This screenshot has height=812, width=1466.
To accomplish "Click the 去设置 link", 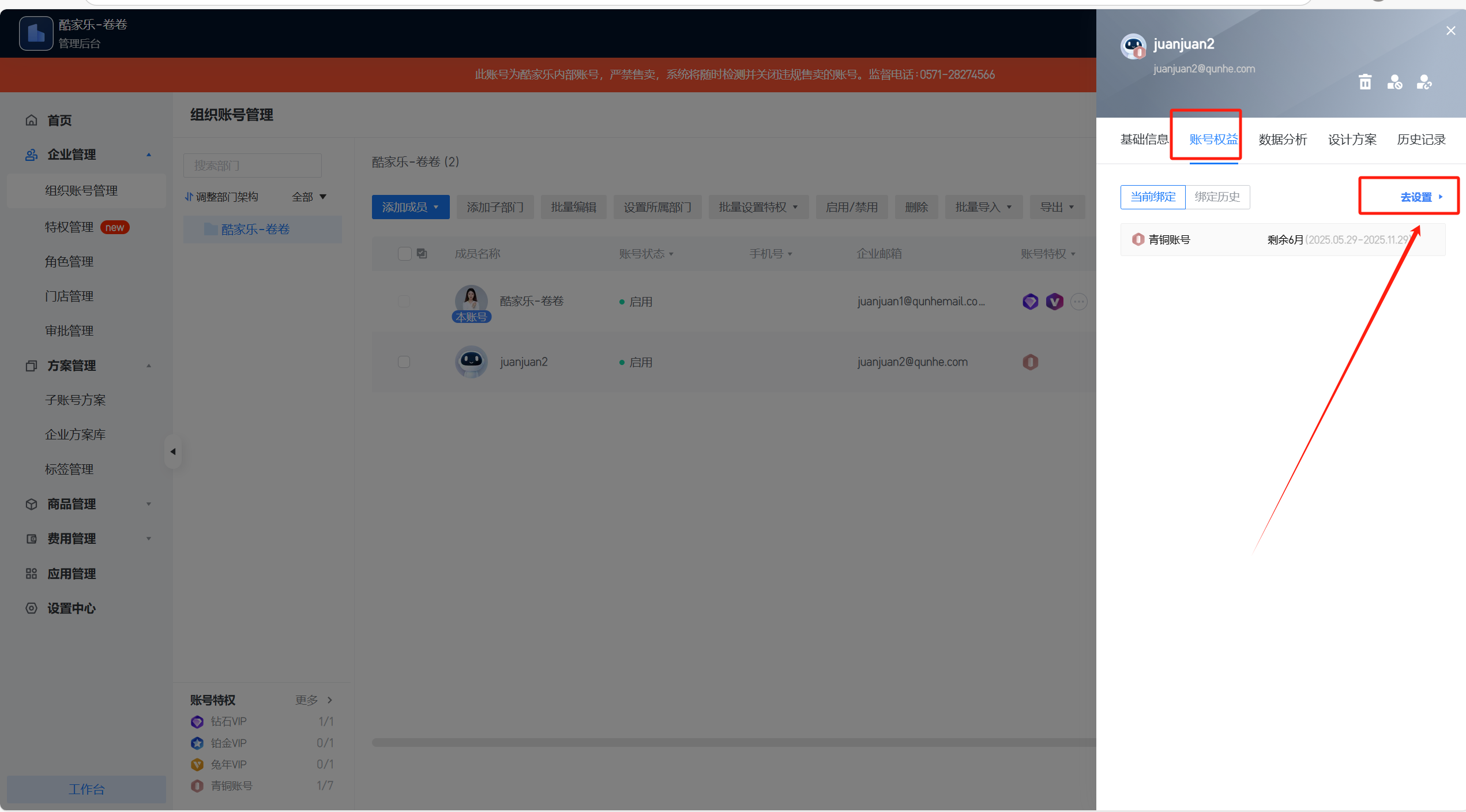I will pyautogui.click(x=1416, y=197).
